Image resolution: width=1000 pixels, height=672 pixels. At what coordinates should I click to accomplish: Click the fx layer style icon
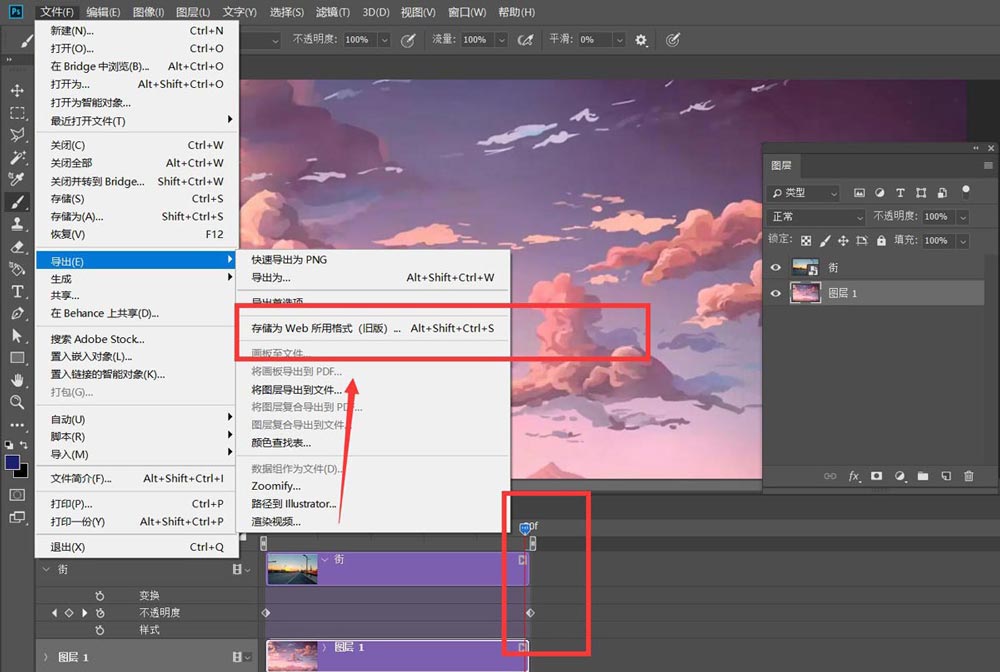[854, 476]
